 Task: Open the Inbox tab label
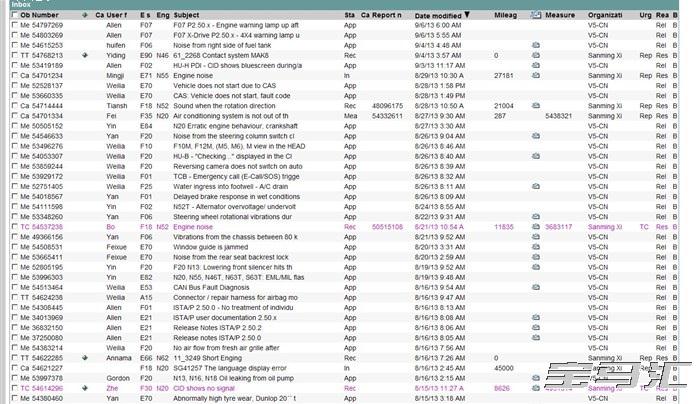point(21,4)
